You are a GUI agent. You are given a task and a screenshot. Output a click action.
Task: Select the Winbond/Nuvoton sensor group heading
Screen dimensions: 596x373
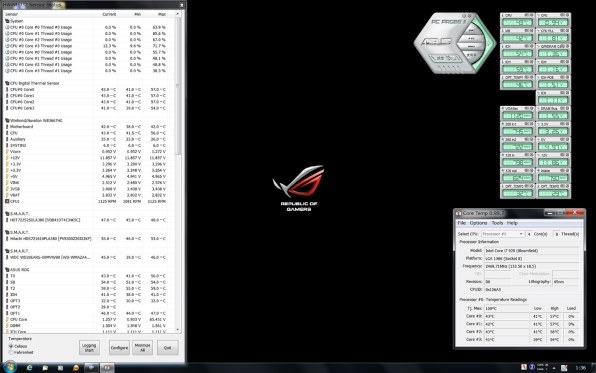click(x=35, y=121)
